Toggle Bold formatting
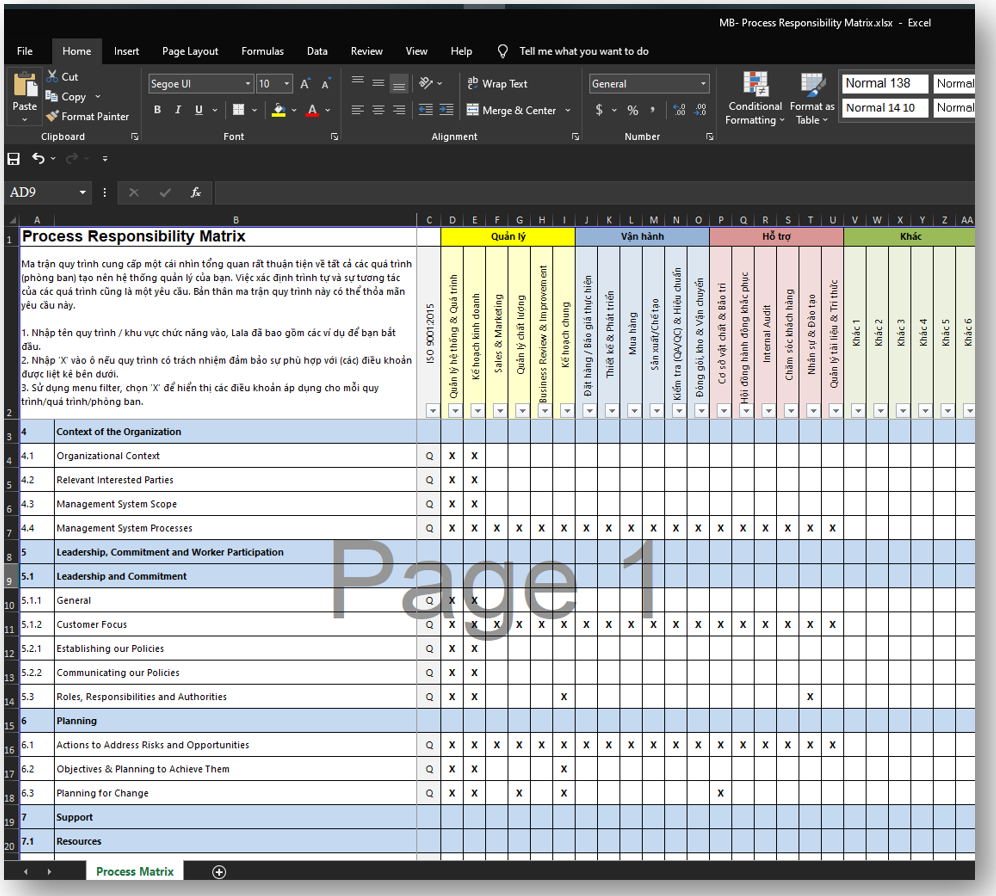 158,110
